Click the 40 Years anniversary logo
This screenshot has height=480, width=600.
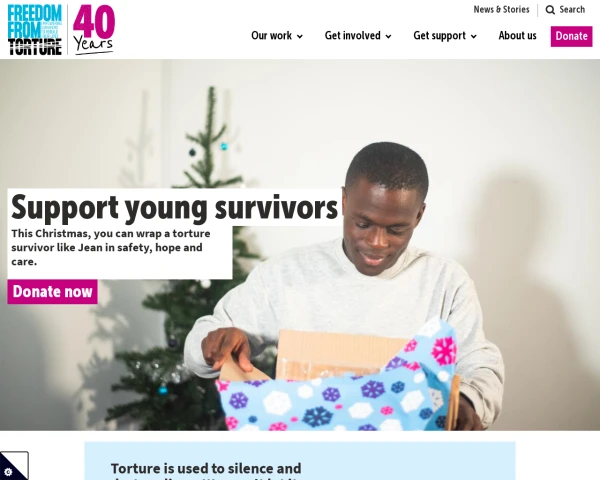tap(94, 30)
